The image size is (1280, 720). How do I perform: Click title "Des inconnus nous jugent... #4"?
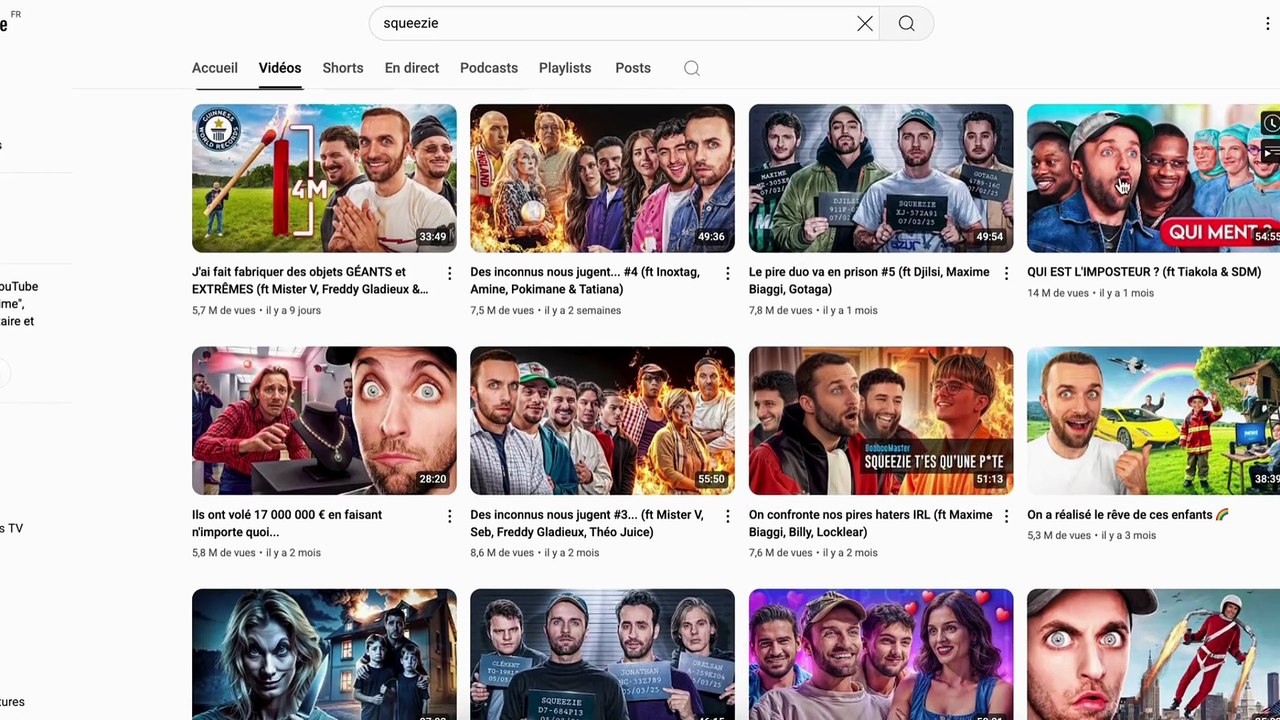[x=585, y=281]
